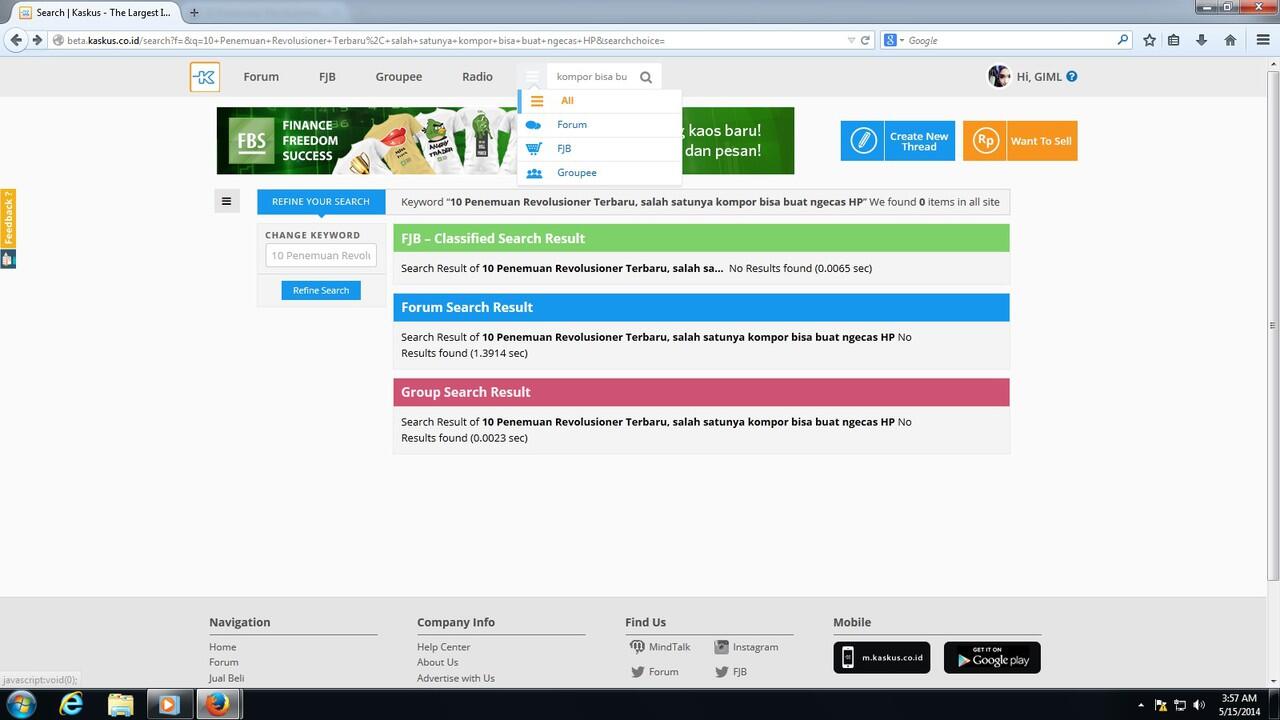Click the Google search field in browser
Image resolution: width=1280 pixels, height=720 pixels.
1010,41
